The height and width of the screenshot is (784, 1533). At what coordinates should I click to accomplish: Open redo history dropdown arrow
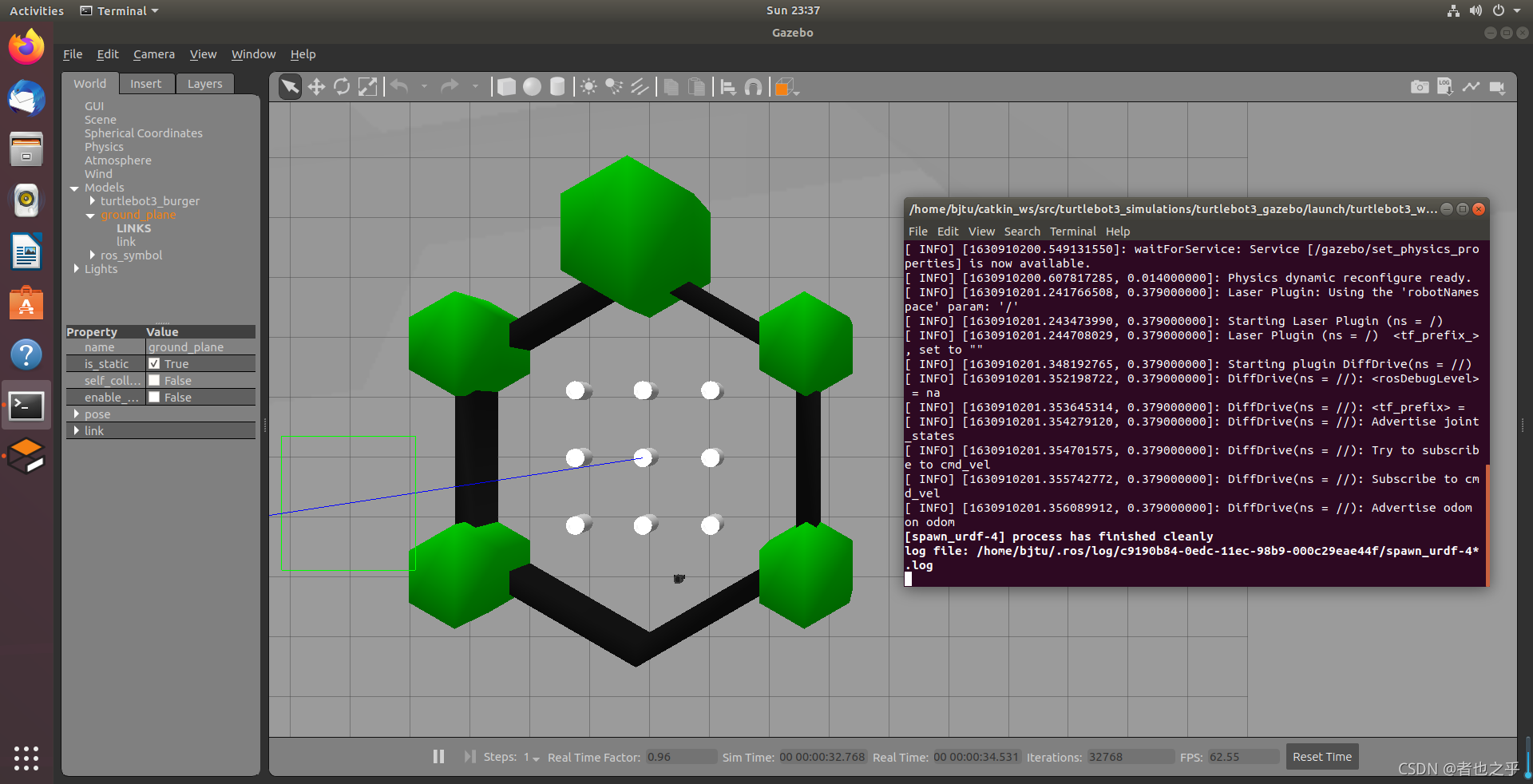click(475, 86)
